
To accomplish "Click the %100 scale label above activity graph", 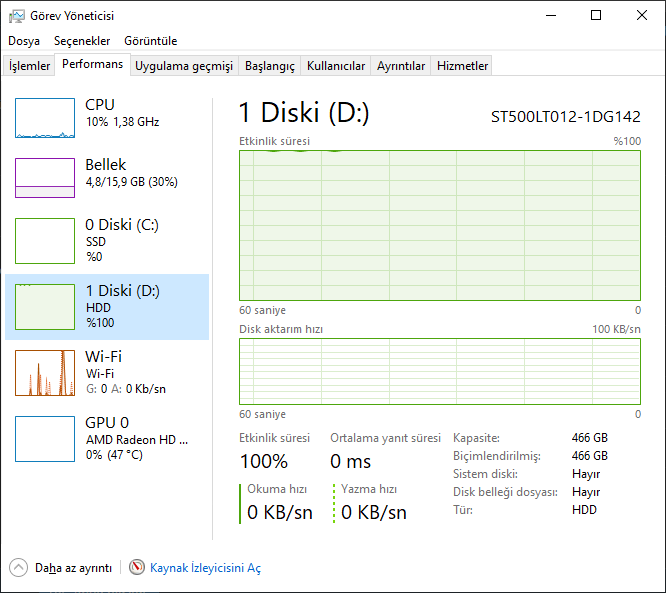I will [x=627, y=141].
